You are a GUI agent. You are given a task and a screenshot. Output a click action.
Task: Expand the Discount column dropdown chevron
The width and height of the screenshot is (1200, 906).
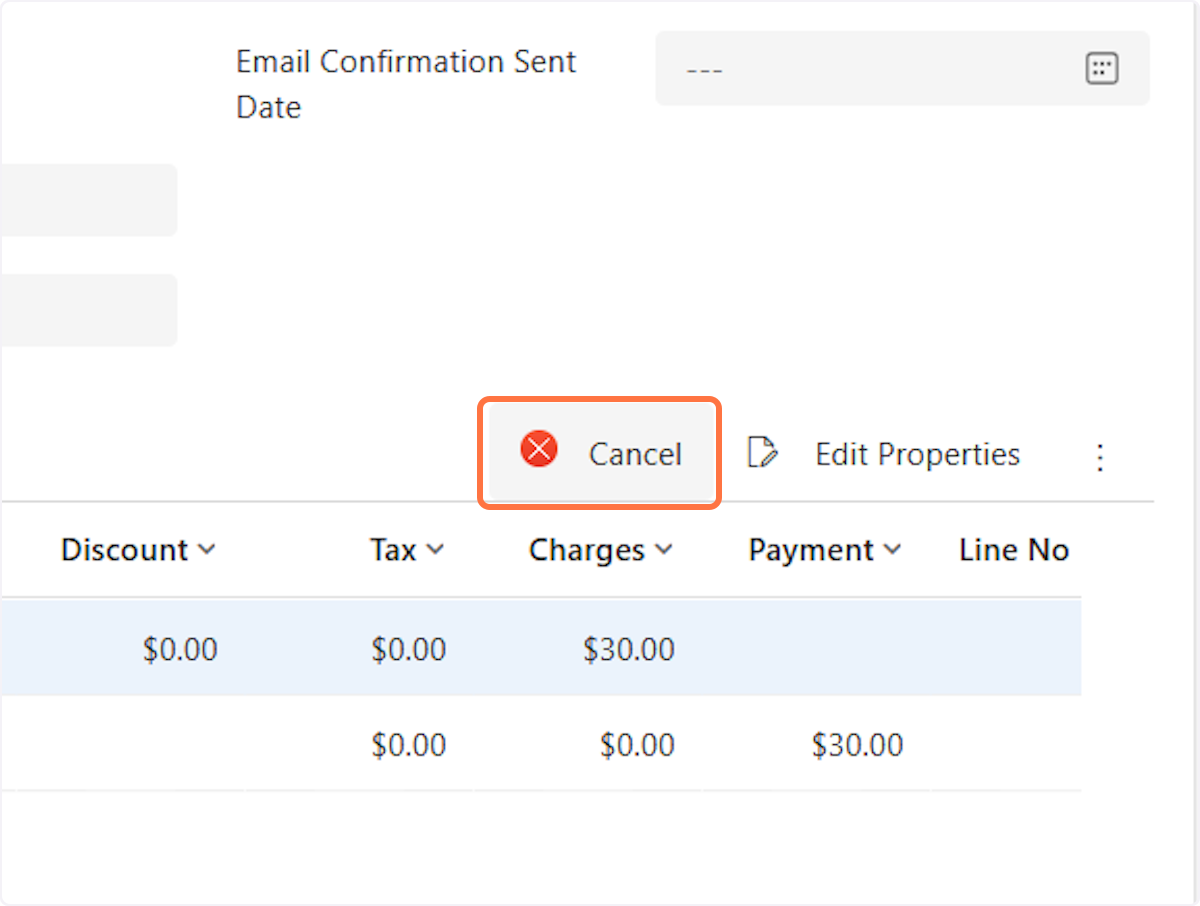pos(207,549)
